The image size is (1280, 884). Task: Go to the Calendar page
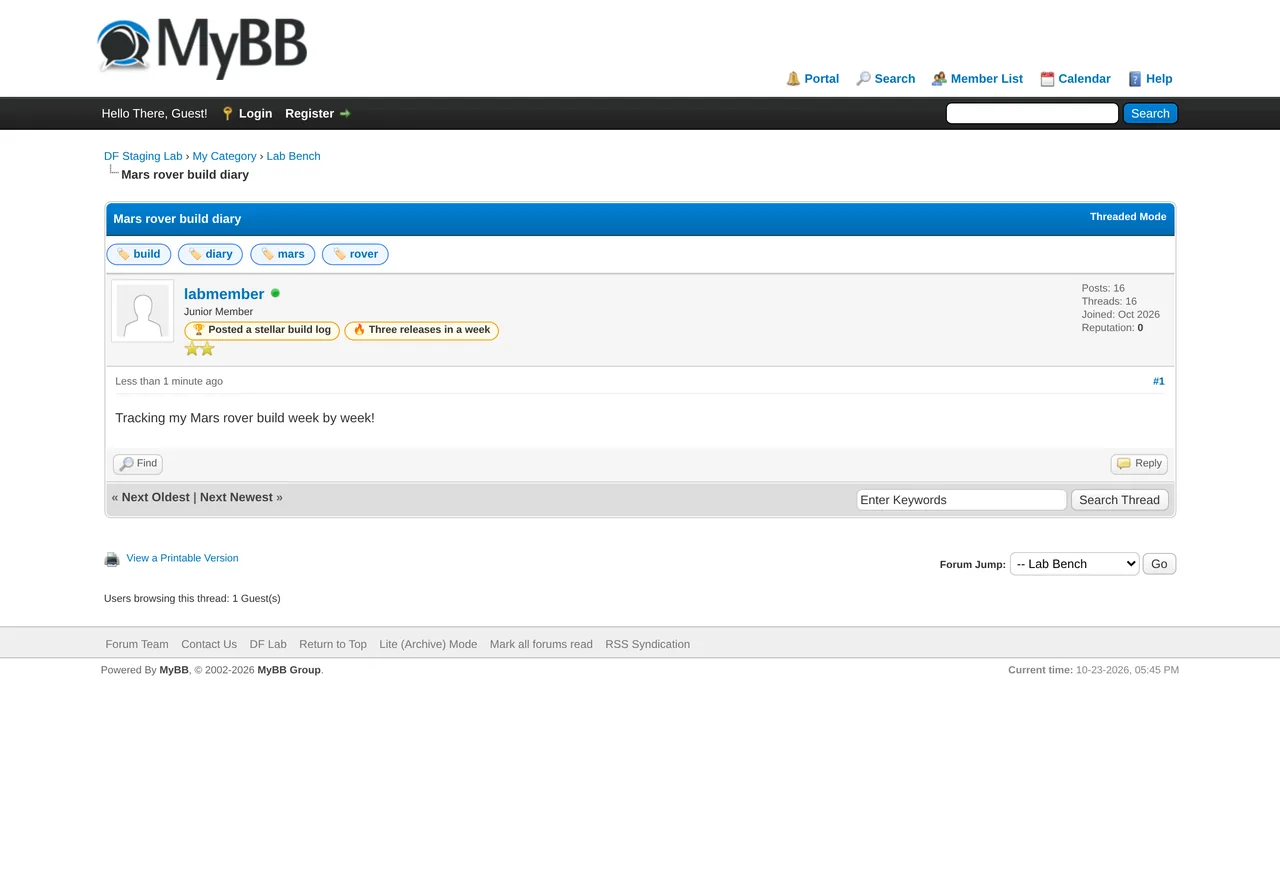click(x=1084, y=79)
